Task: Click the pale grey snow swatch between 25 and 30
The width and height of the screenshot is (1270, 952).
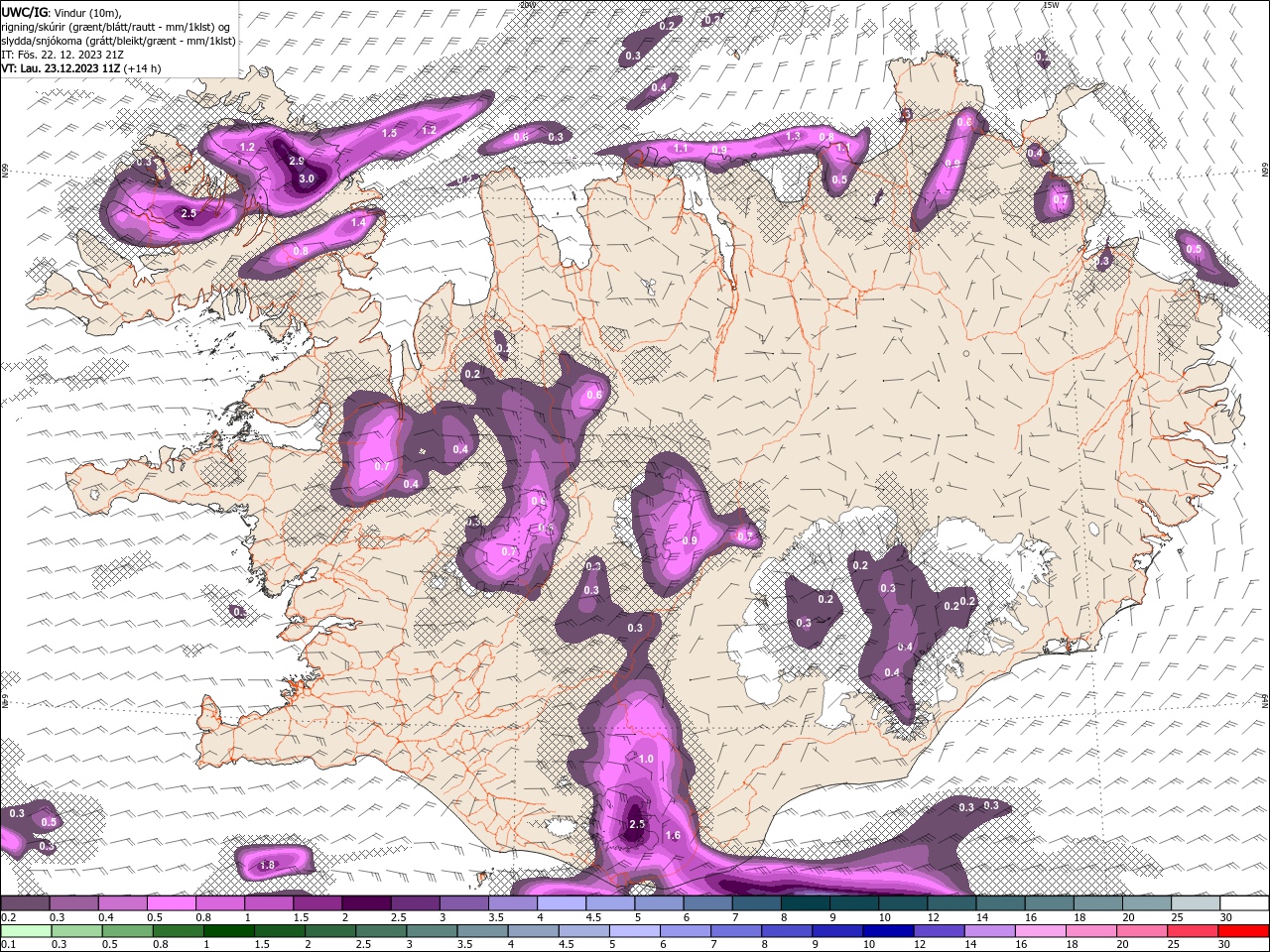Action: tap(1196, 903)
